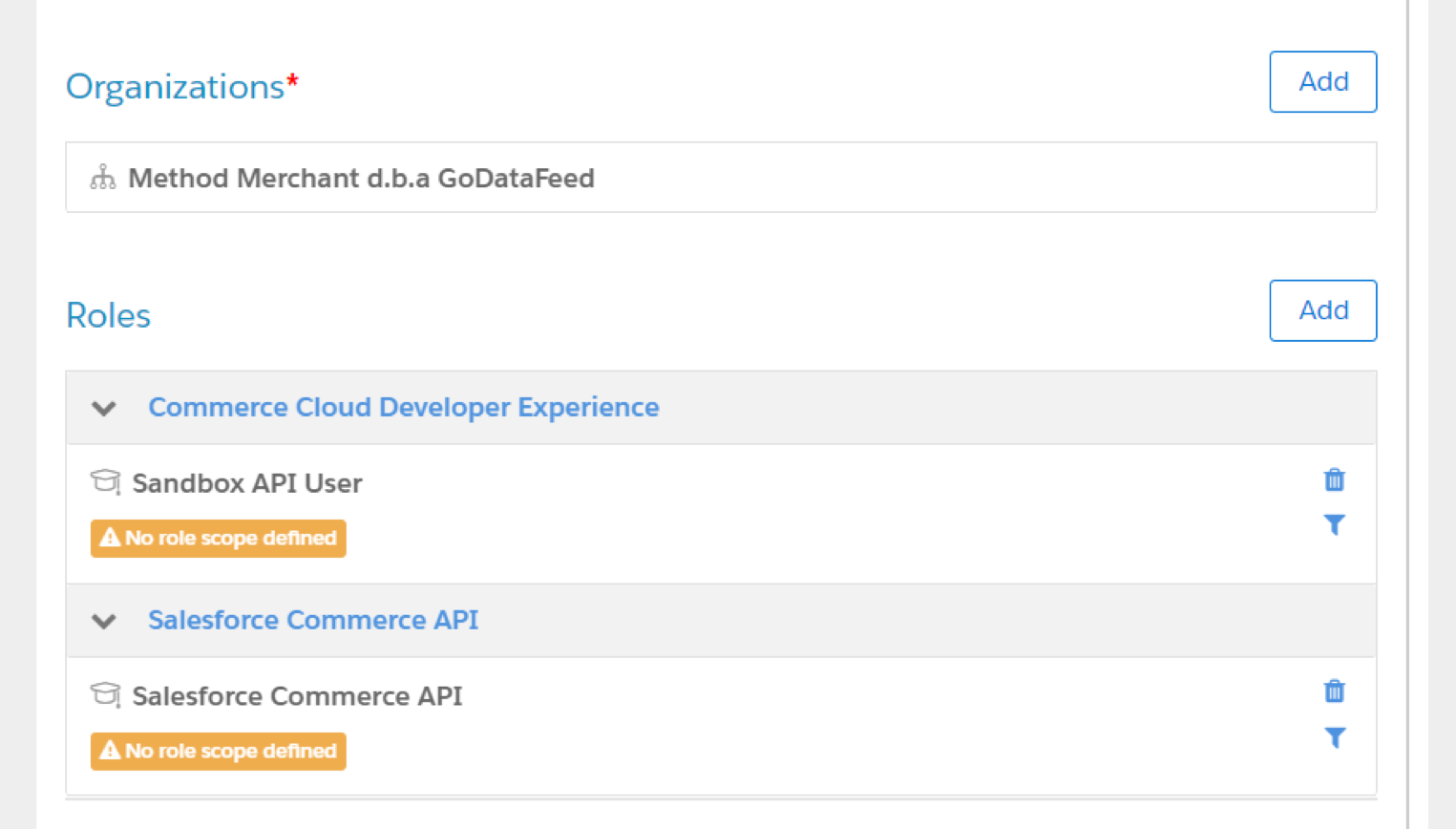Click the Organizations section heading

(x=182, y=87)
